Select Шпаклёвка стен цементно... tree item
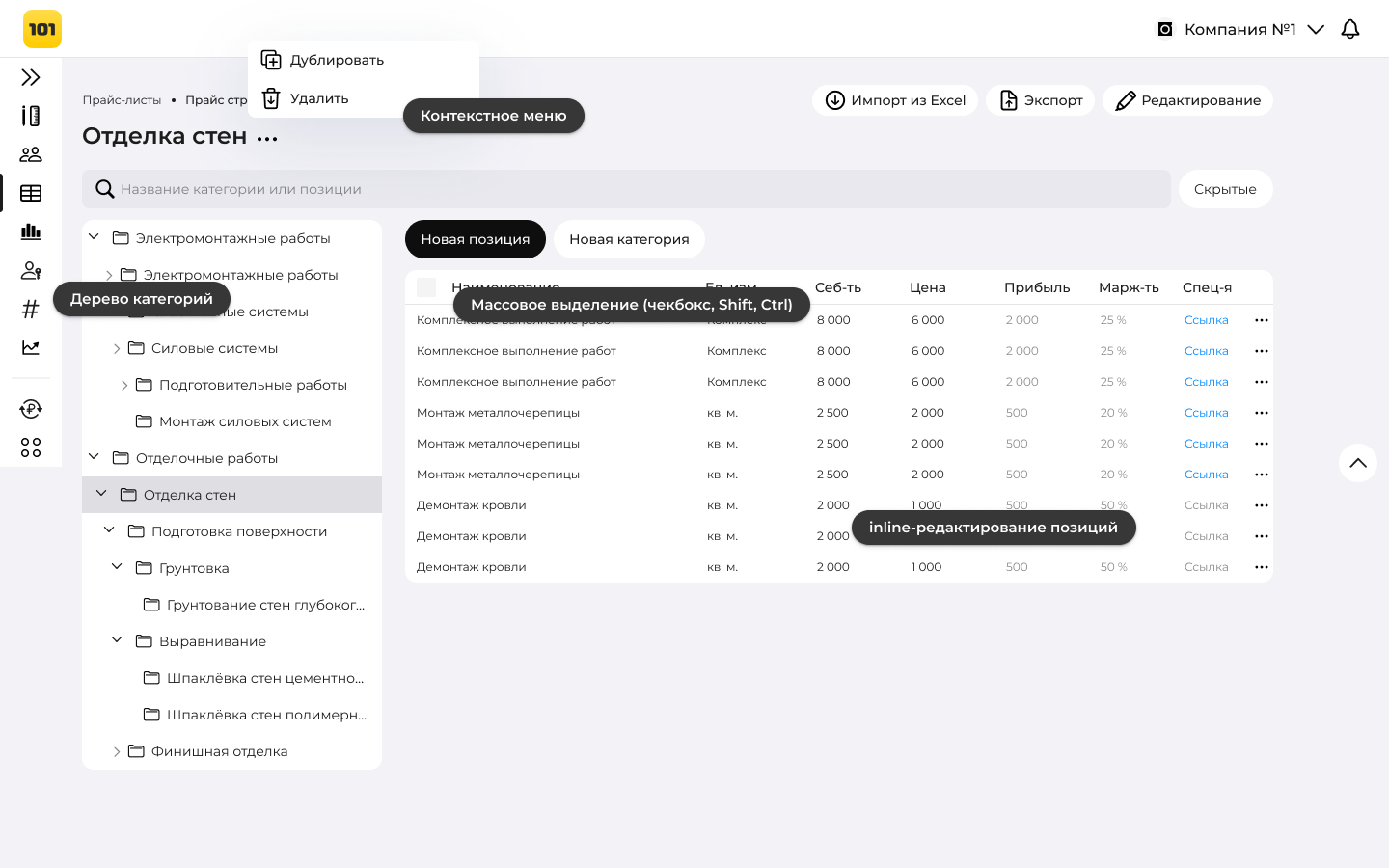This screenshot has width=1389, height=868. (231, 678)
